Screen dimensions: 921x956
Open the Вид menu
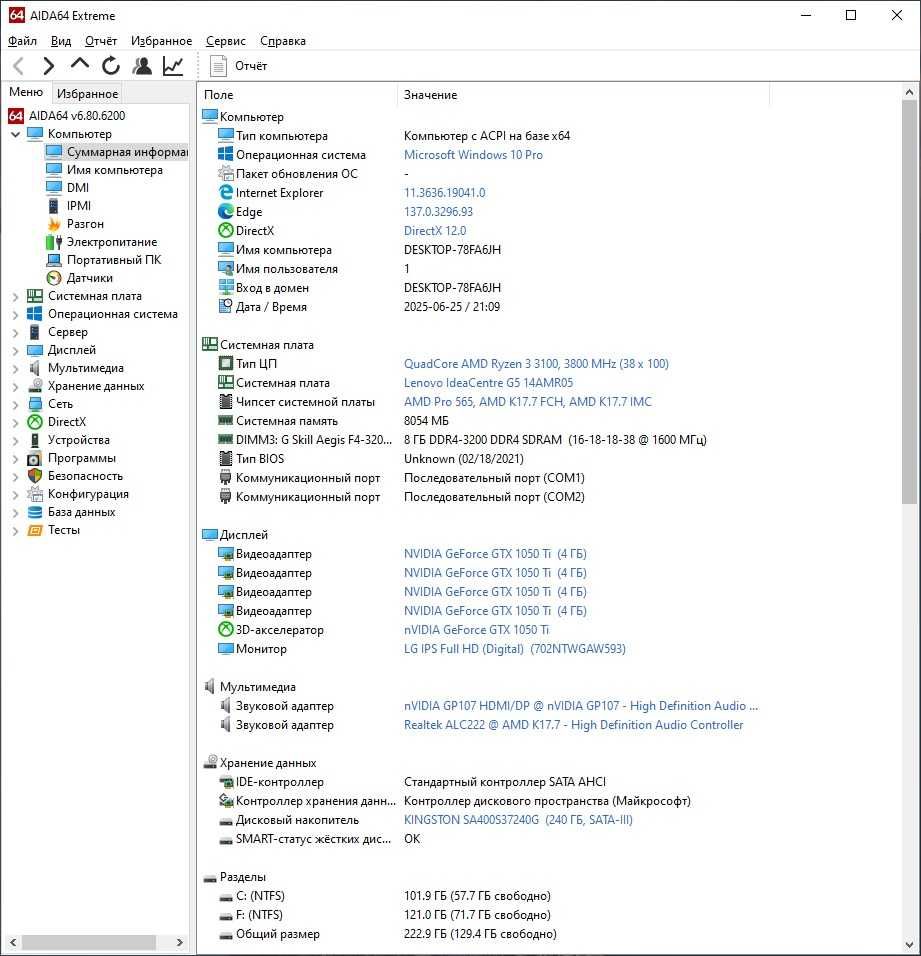pos(61,41)
